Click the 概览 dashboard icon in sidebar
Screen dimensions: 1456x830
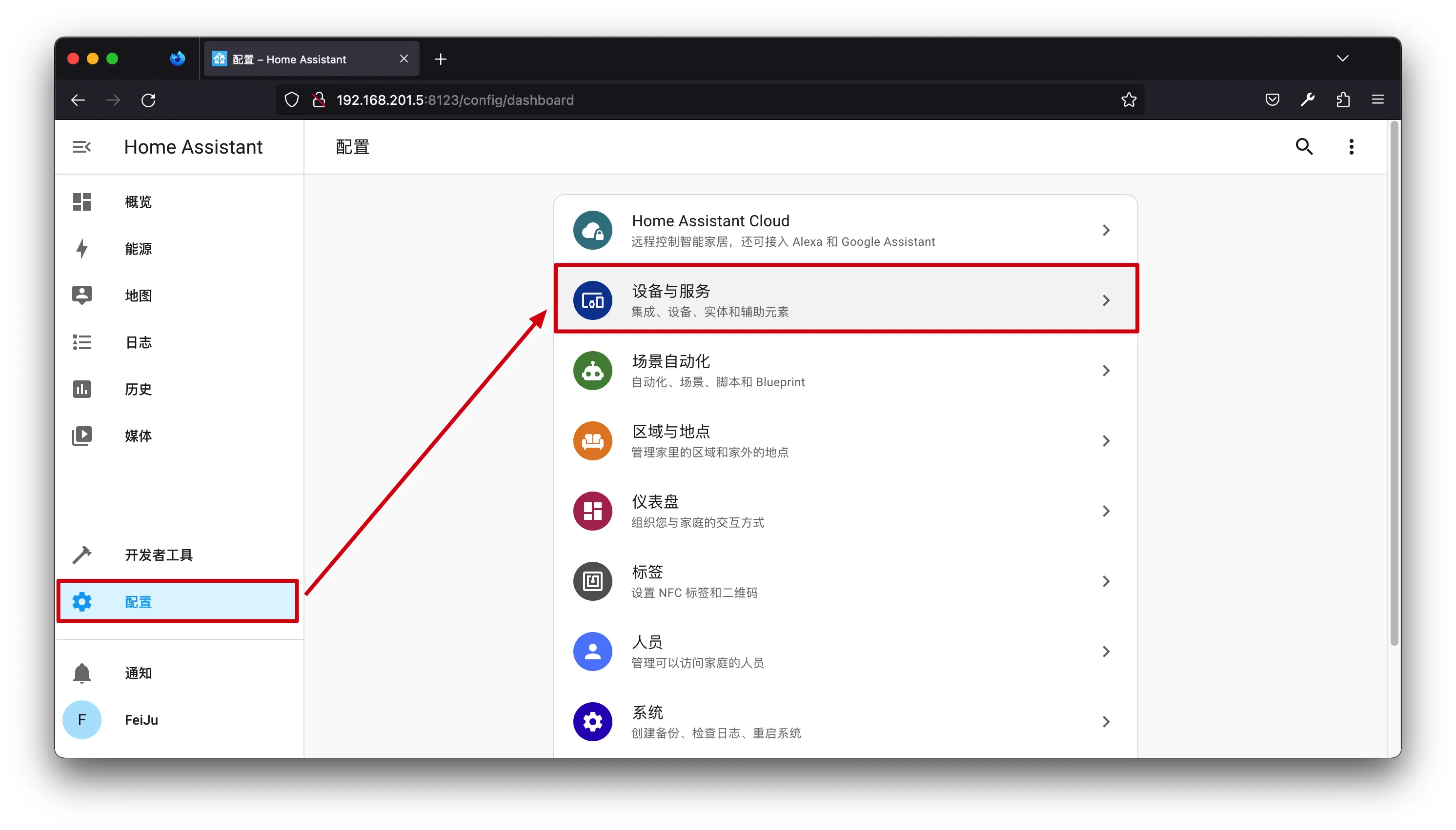point(81,202)
